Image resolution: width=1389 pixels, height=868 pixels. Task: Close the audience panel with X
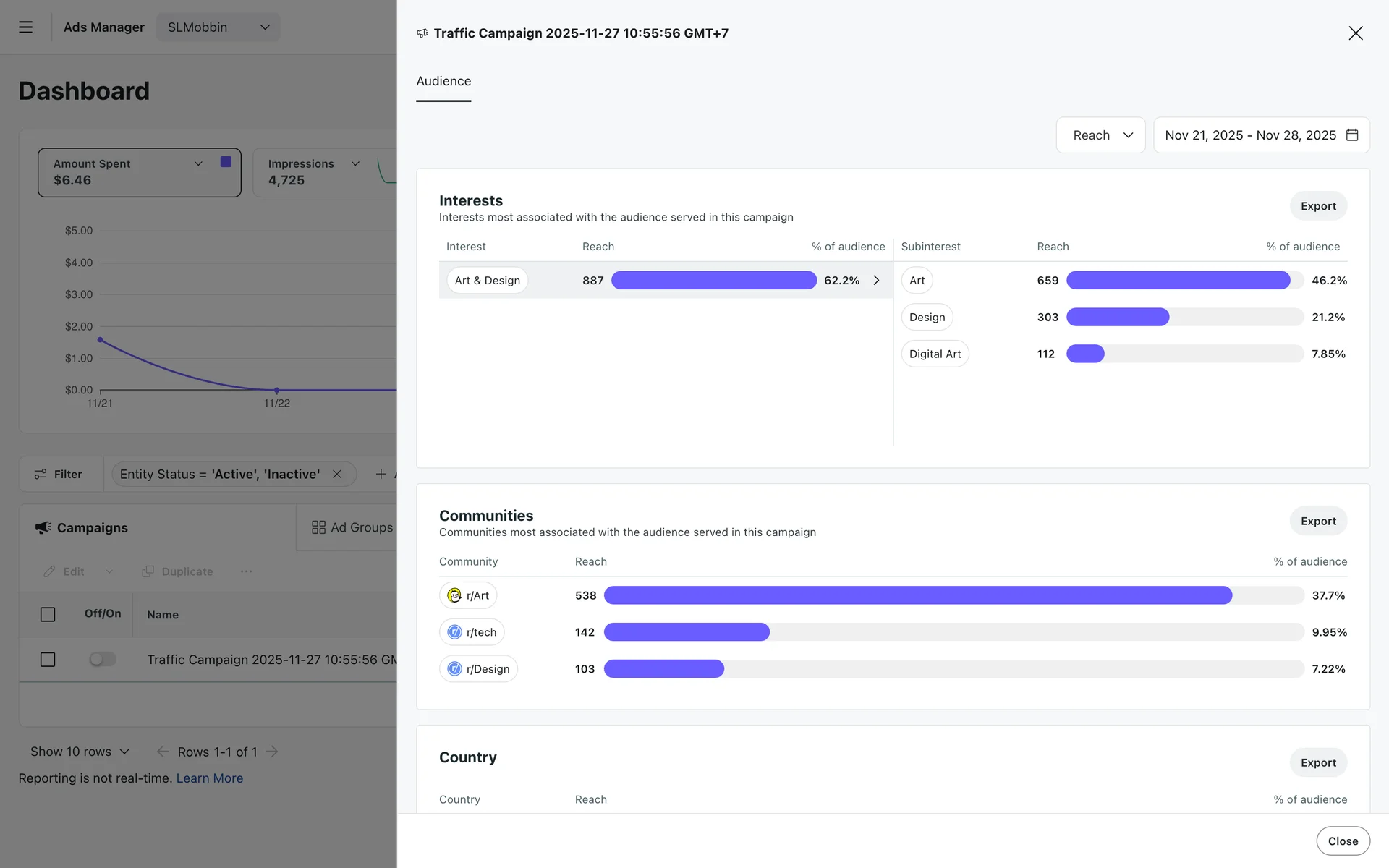tap(1355, 33)
